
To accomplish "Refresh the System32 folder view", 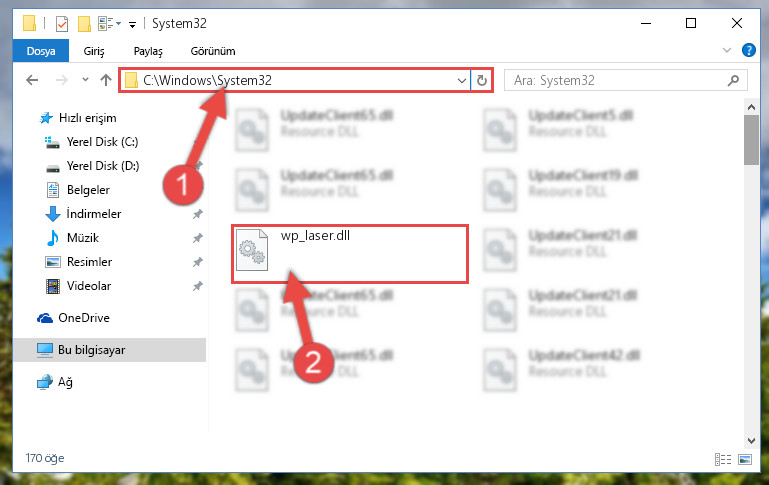I will click(x=482, y=80).
